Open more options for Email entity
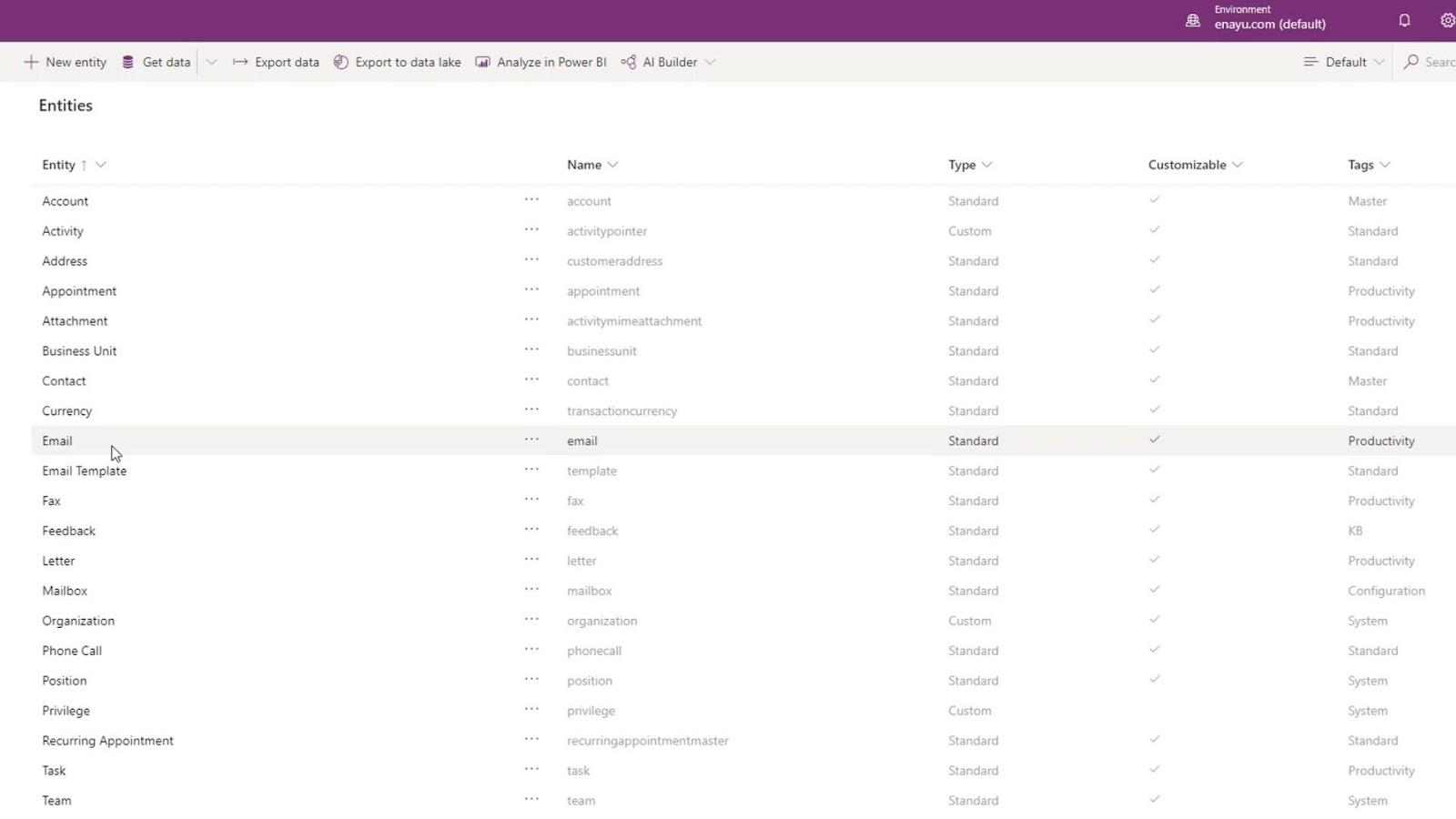 531,440
